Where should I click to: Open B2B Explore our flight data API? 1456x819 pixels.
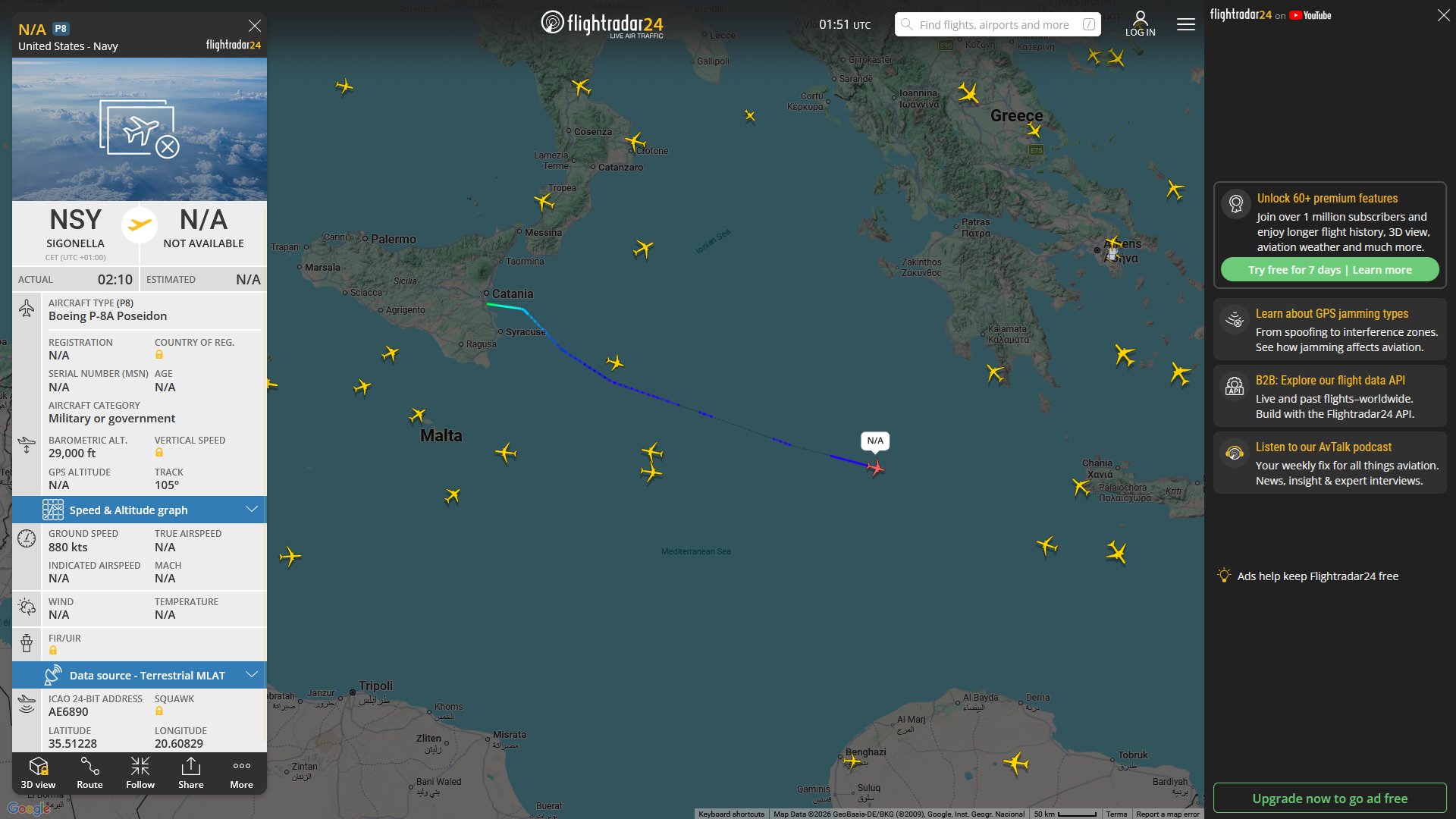tap(1329, 381)
